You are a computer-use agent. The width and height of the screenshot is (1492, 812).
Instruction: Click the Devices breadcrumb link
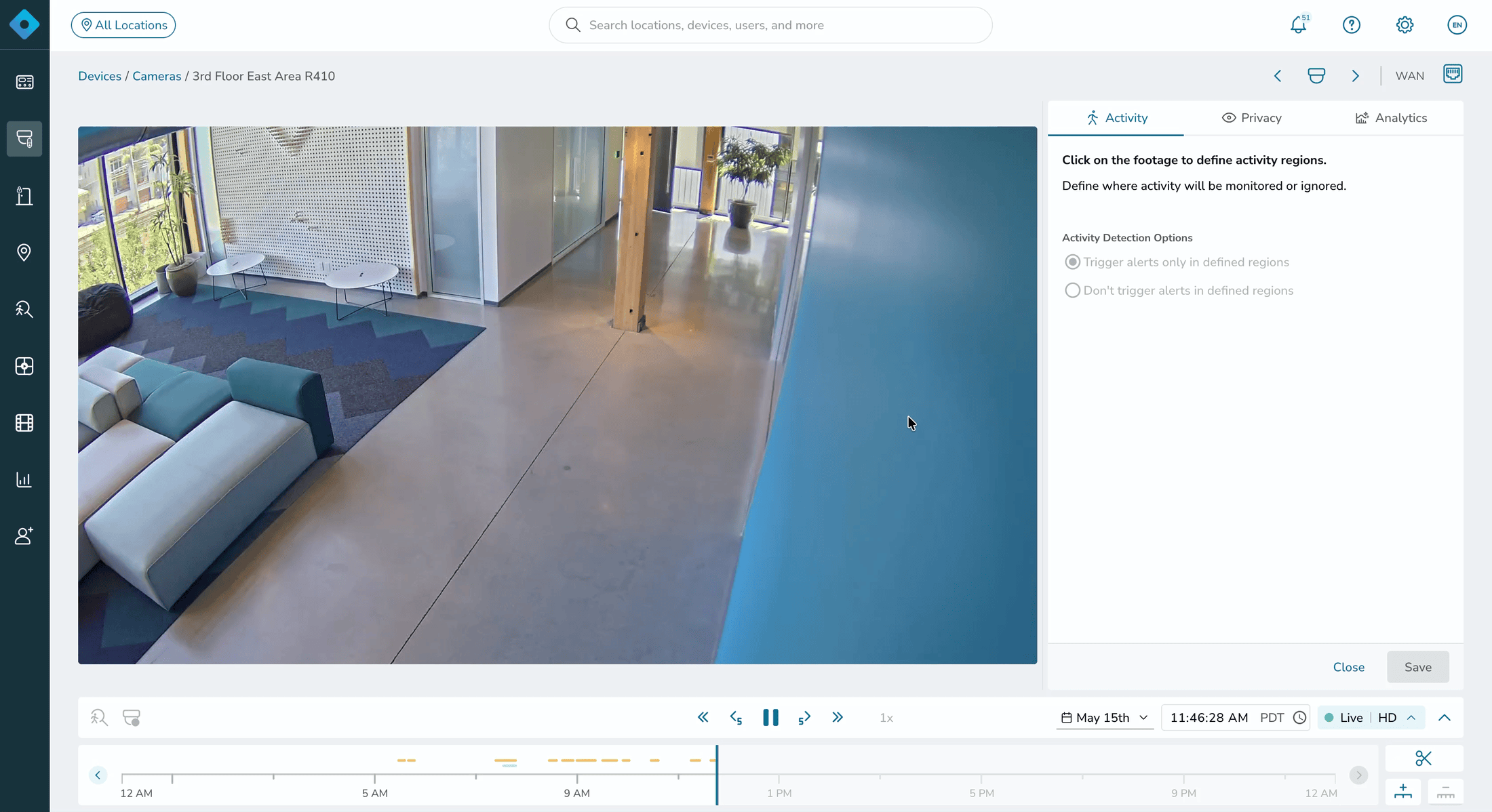point(100,76)
